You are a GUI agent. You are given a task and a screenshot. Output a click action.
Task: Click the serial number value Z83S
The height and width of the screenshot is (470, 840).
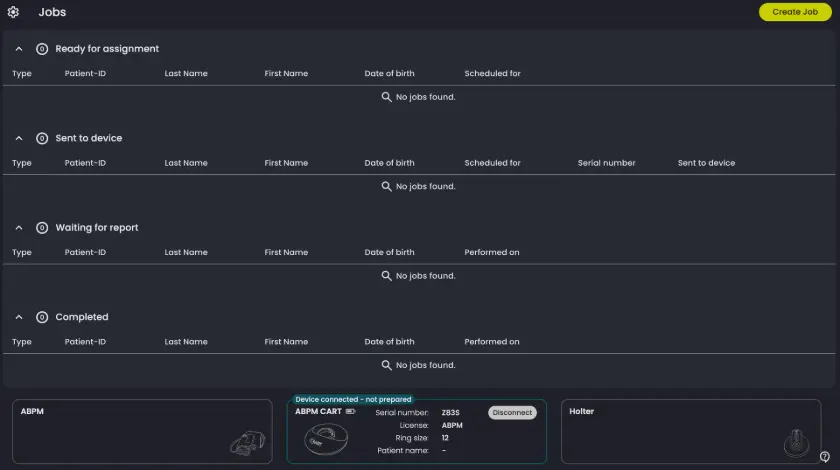451,413
